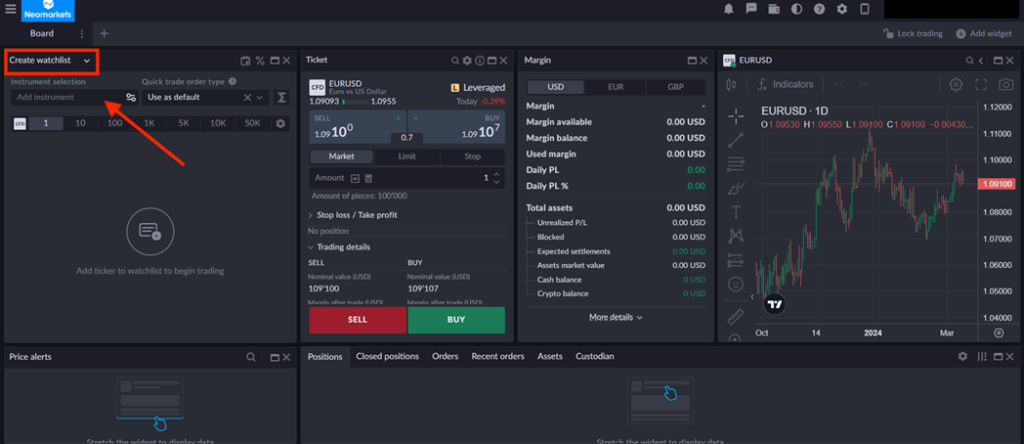Image resolution: width=1024 pixels, height=444 pixels.
Task: Click the Add instrument input field
Action: coord(65,98)
